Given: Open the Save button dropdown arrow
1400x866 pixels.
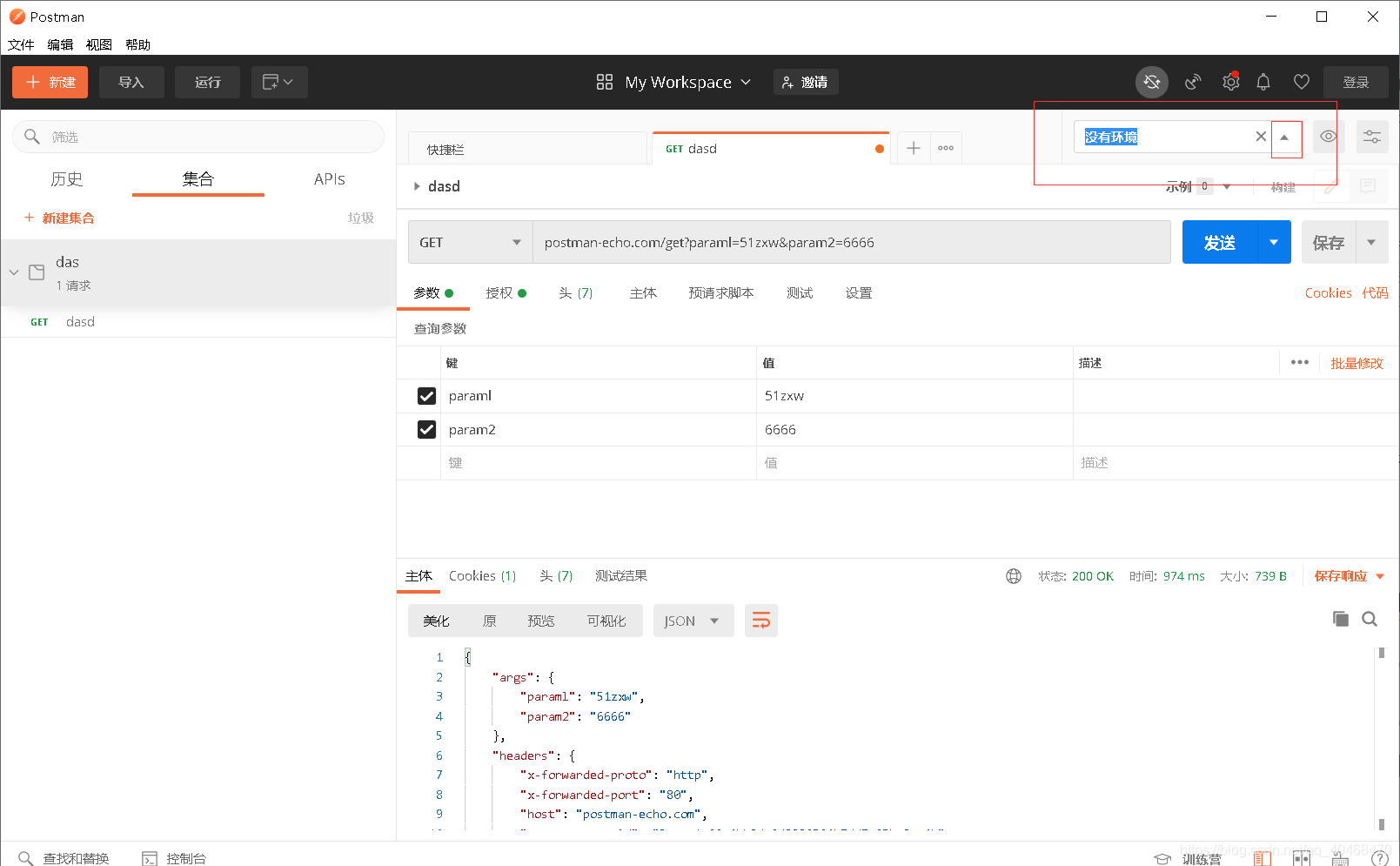Looking at the screenshot, I should pos(1371,242).
